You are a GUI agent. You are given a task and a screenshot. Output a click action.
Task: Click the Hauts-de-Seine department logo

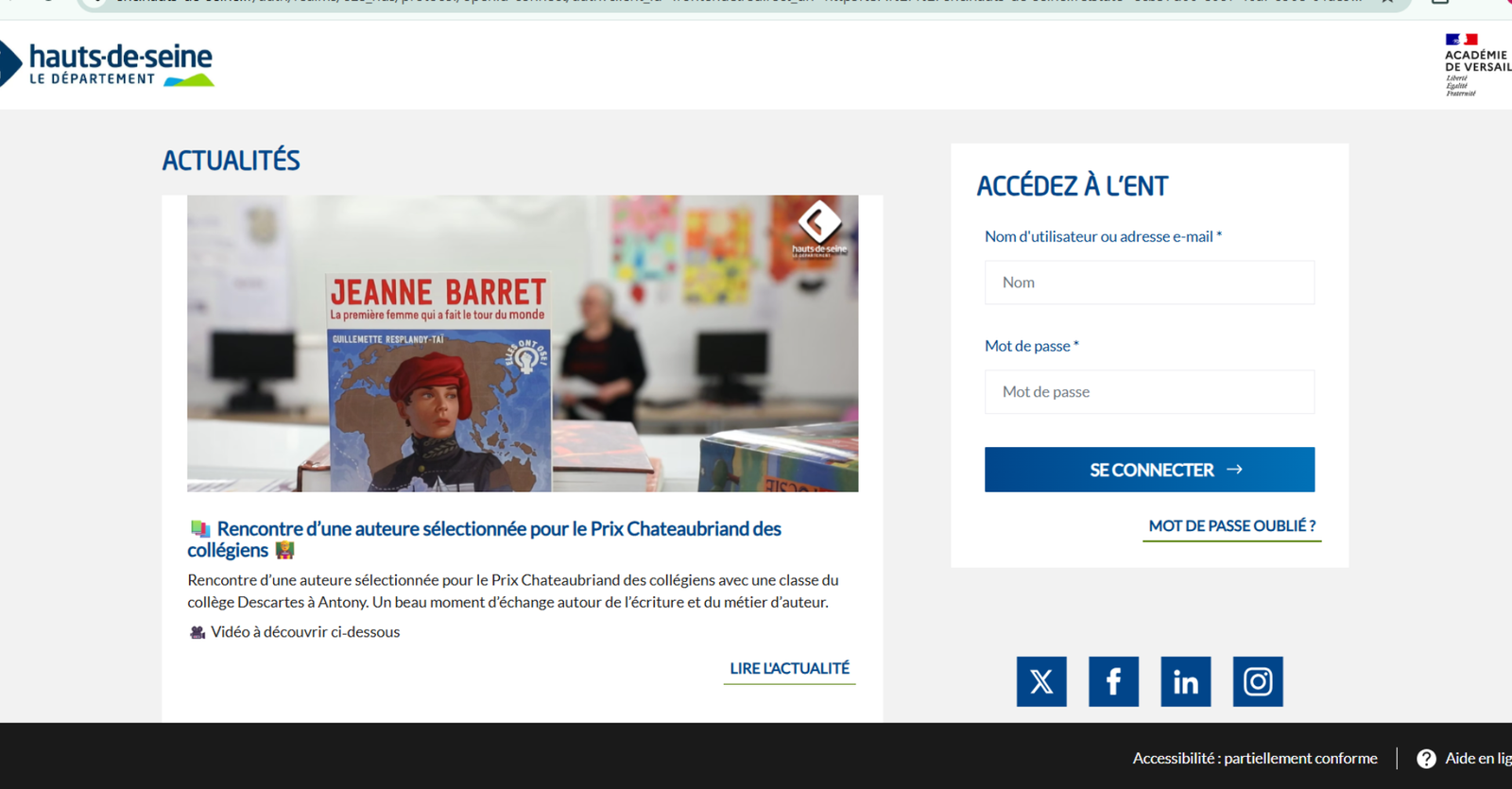pyautogui.click(x=107, y=64)
